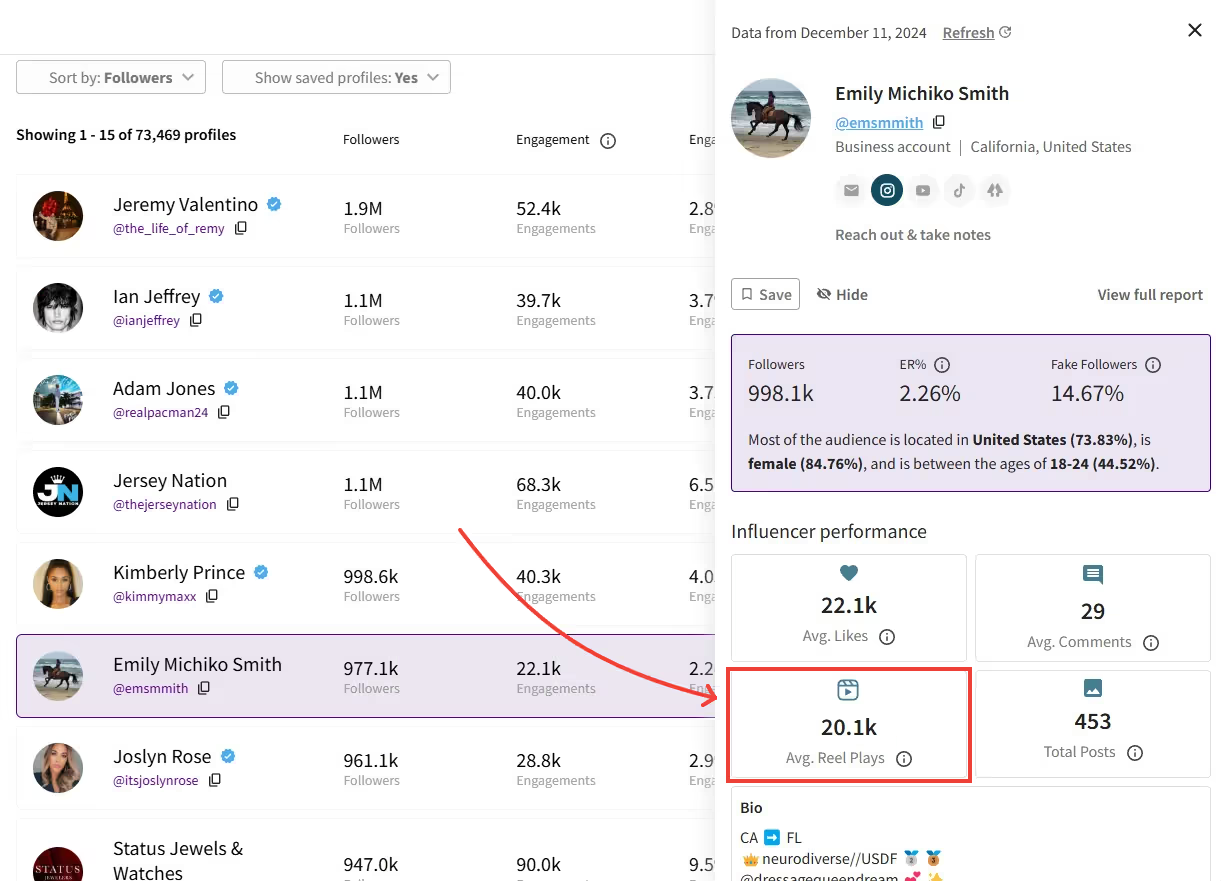Copy handle @itsjoslynrose icon
Image resolution: width=1221 pixels, height=881 pixels.
[214, 780]
